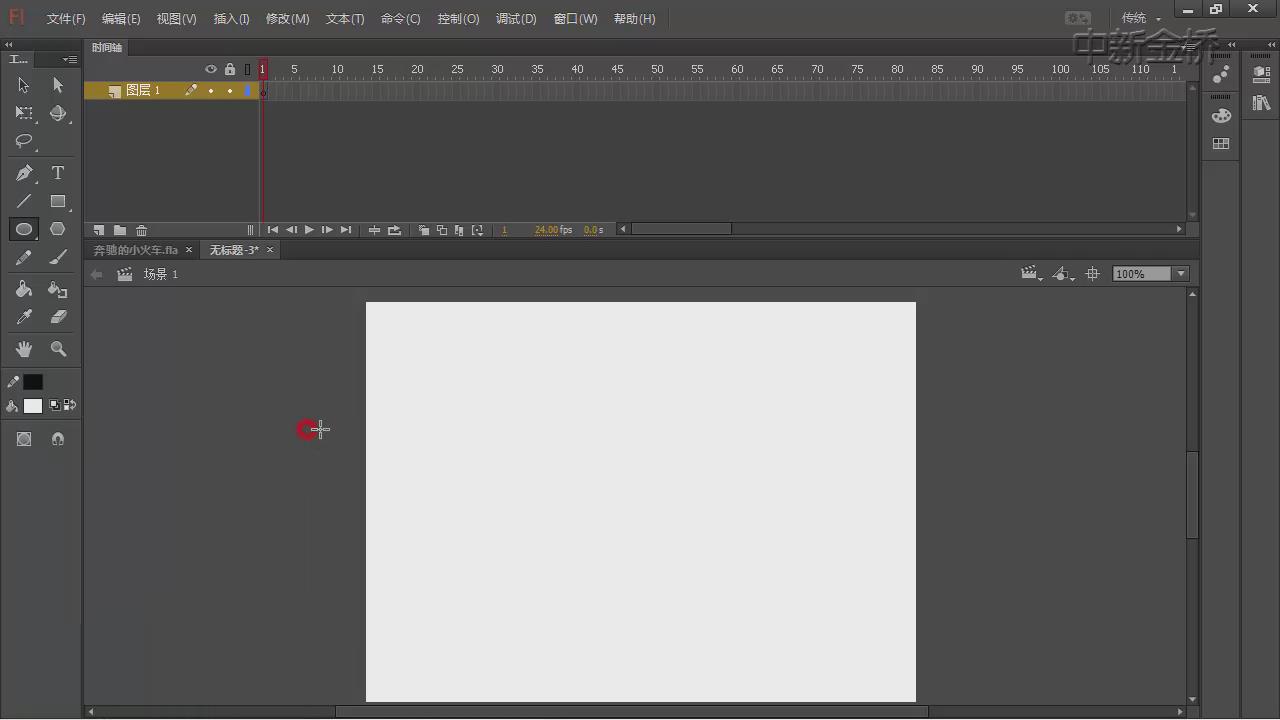The height and width of the screenshot is (720, 1280).
Task: Open the 传统 workspace dropdown
Action: (x=1142, y=18)
